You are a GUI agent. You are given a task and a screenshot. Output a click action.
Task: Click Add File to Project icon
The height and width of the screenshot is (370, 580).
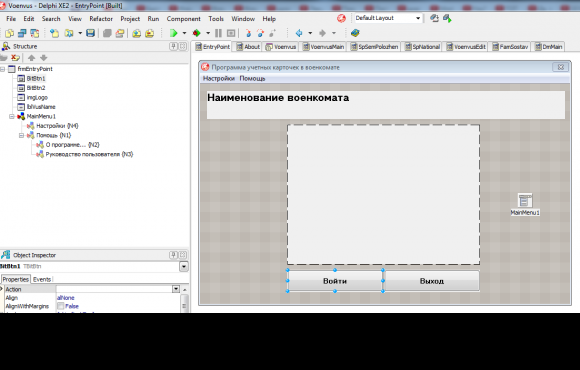point(136,33)
